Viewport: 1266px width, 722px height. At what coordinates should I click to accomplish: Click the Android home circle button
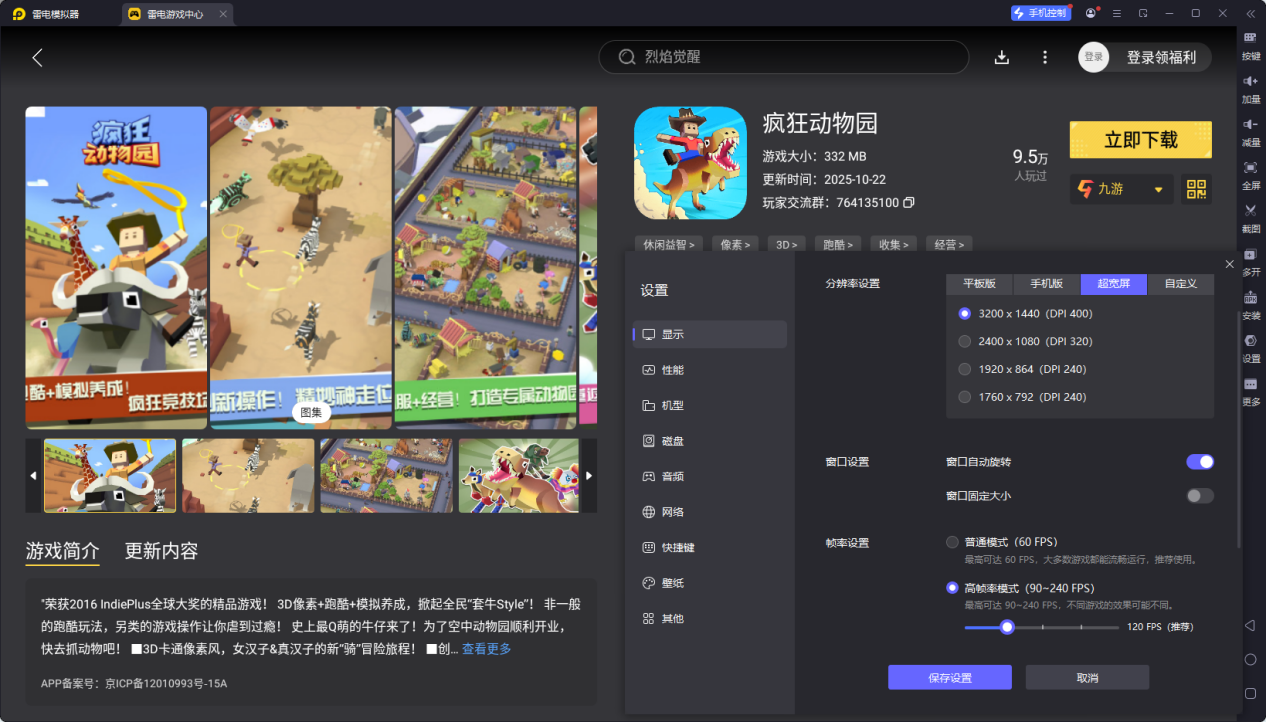[x=1250, y=659]
